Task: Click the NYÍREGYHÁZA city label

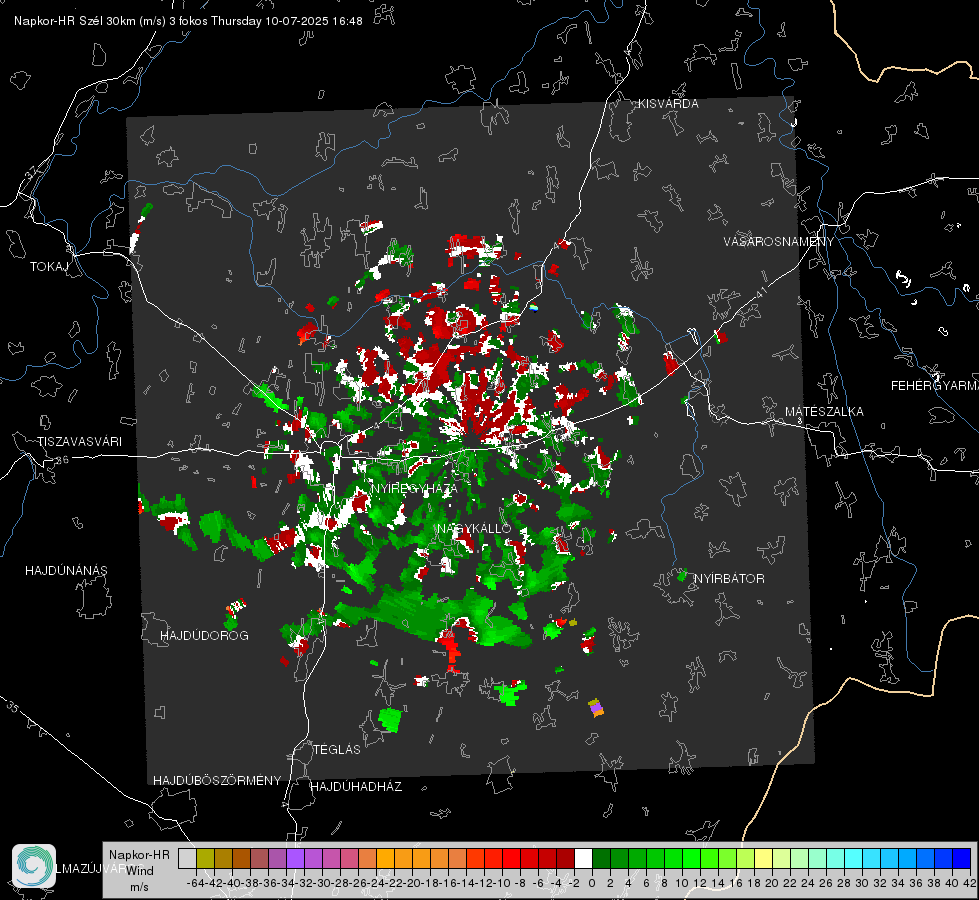Action: [414, 488]
